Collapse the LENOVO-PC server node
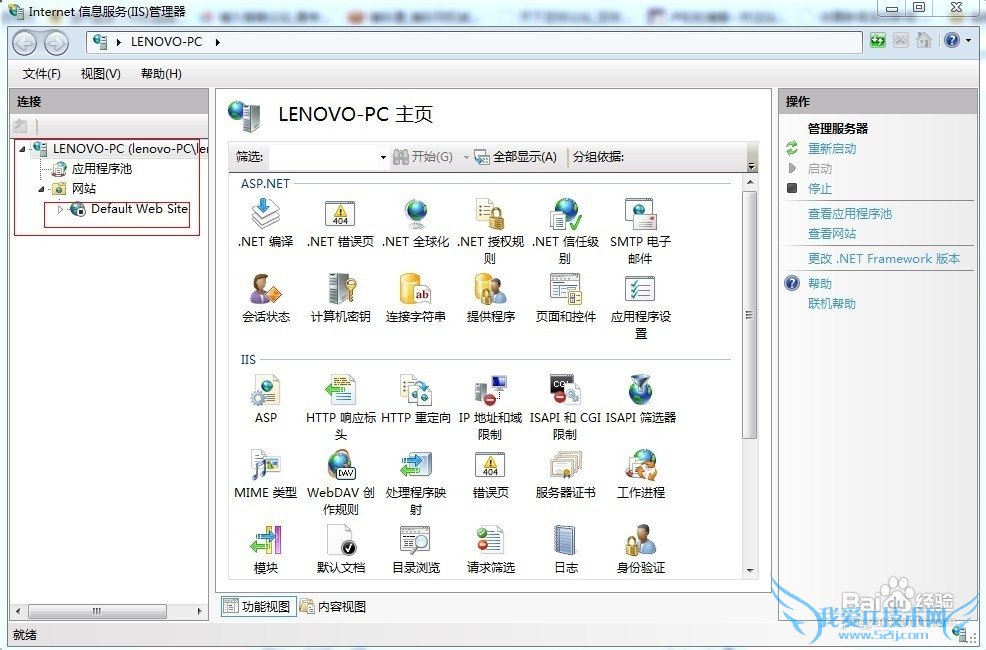Viewport: 986px width, 650px height. (23, 149)
